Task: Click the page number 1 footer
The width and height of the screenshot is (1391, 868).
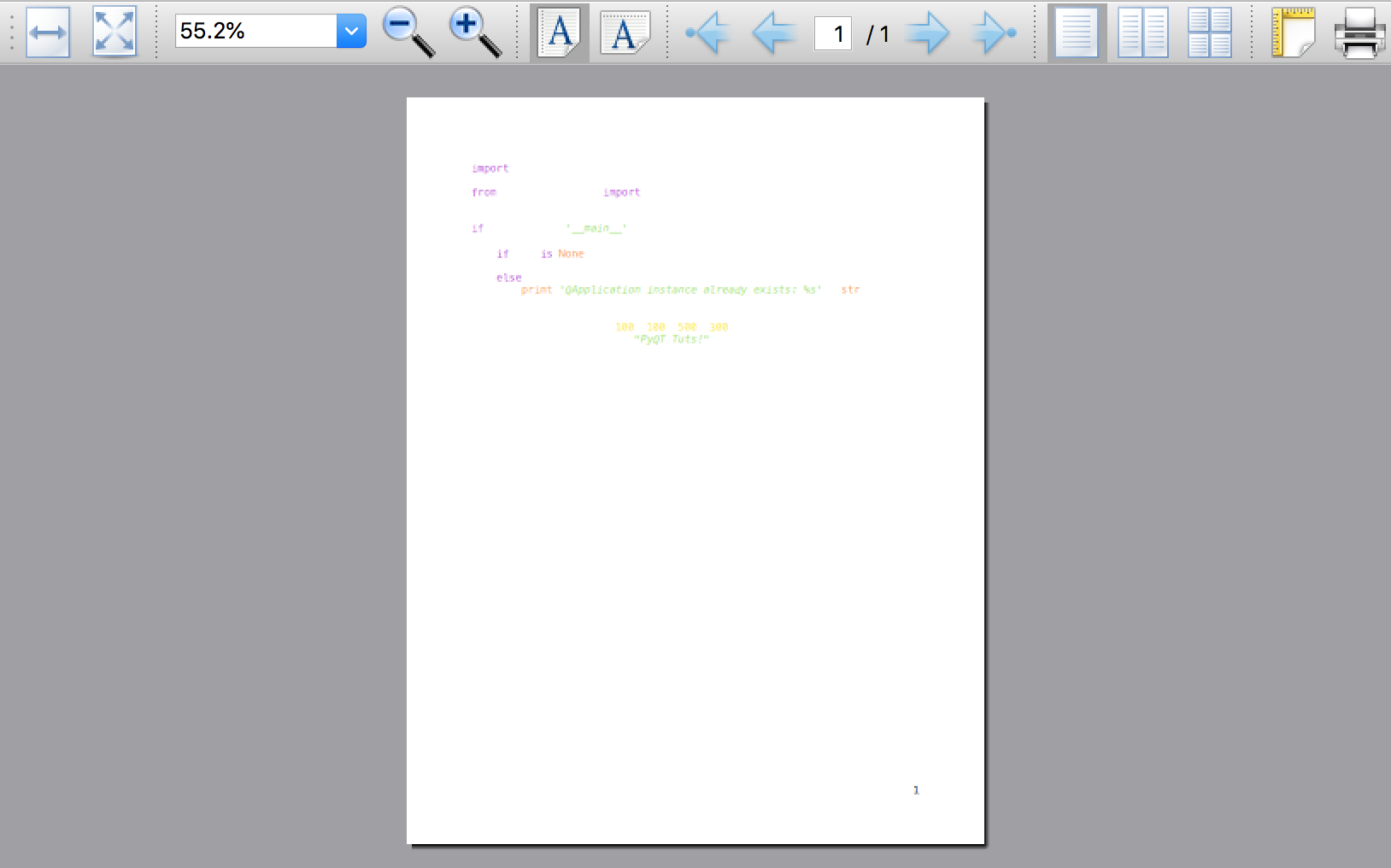Action: [x=916, y=790]
